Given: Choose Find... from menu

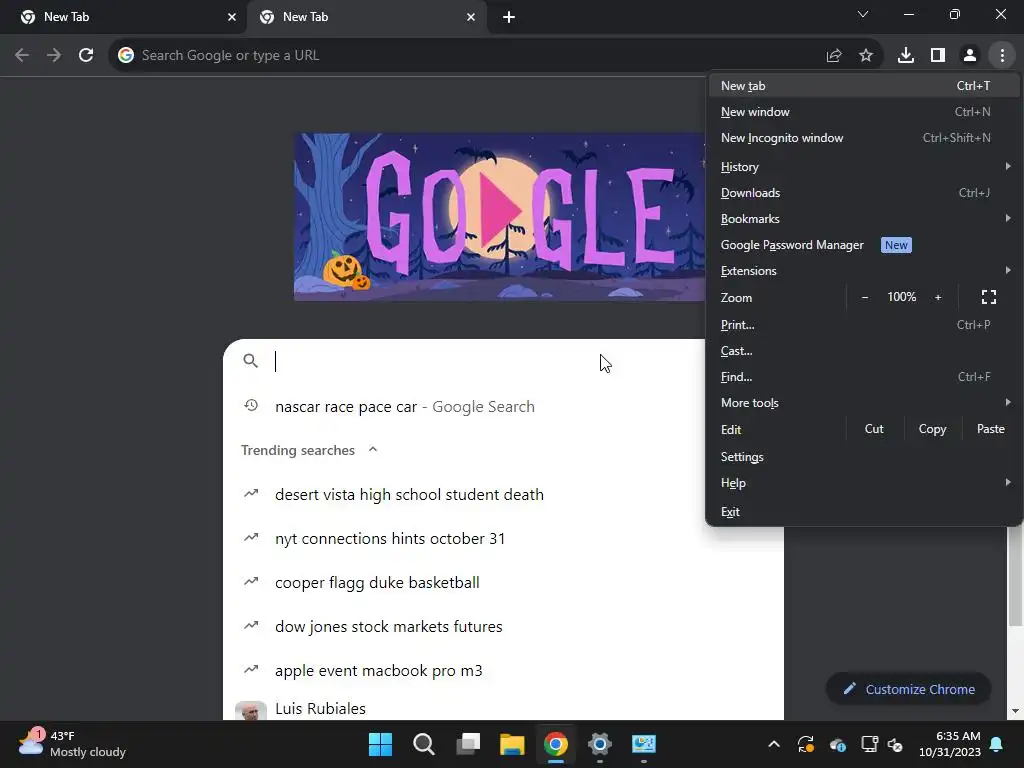Looking at the screenshot, I should click(x=863, y=377).
